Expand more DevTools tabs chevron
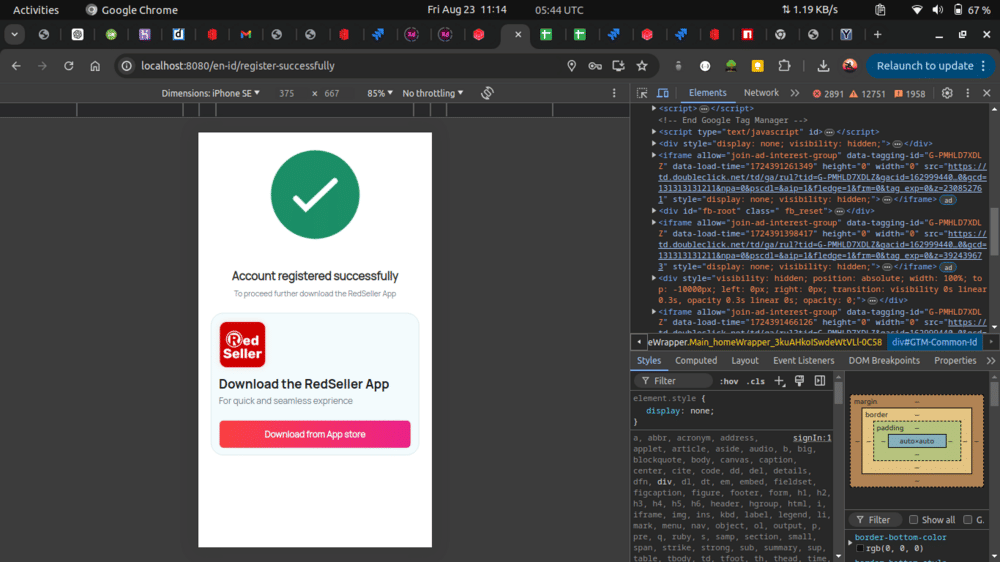 pos(795,93)
